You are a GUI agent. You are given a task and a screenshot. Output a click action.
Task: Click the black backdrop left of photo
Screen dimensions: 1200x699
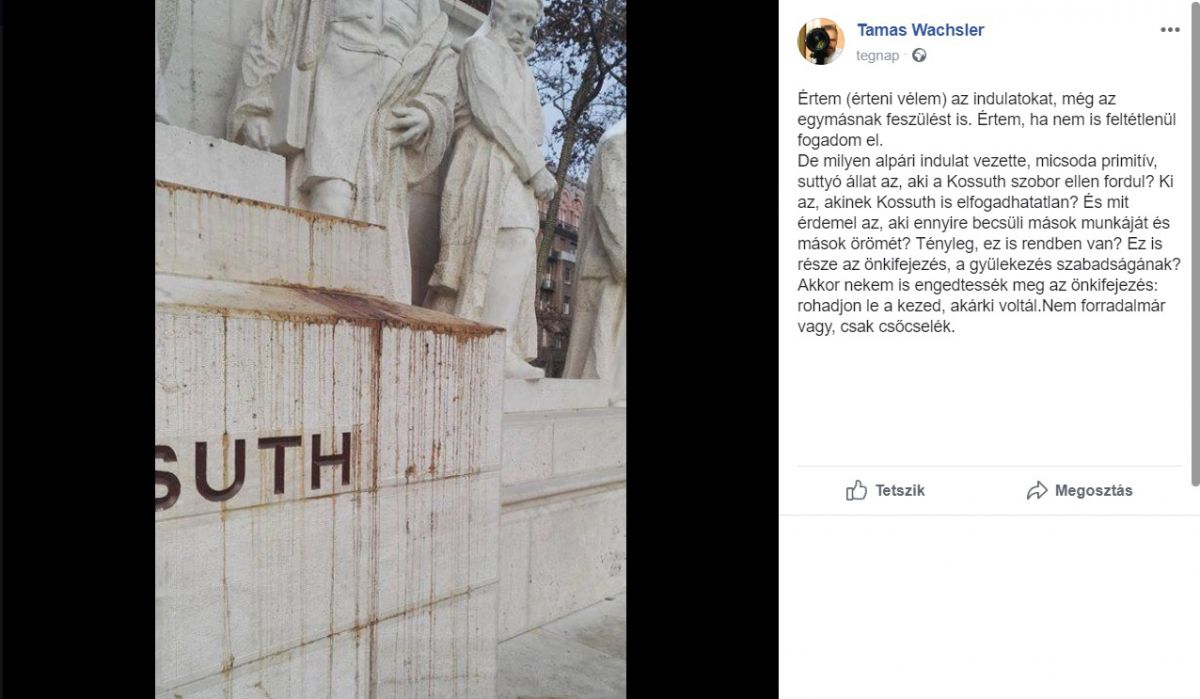click(x=77, y=349)
